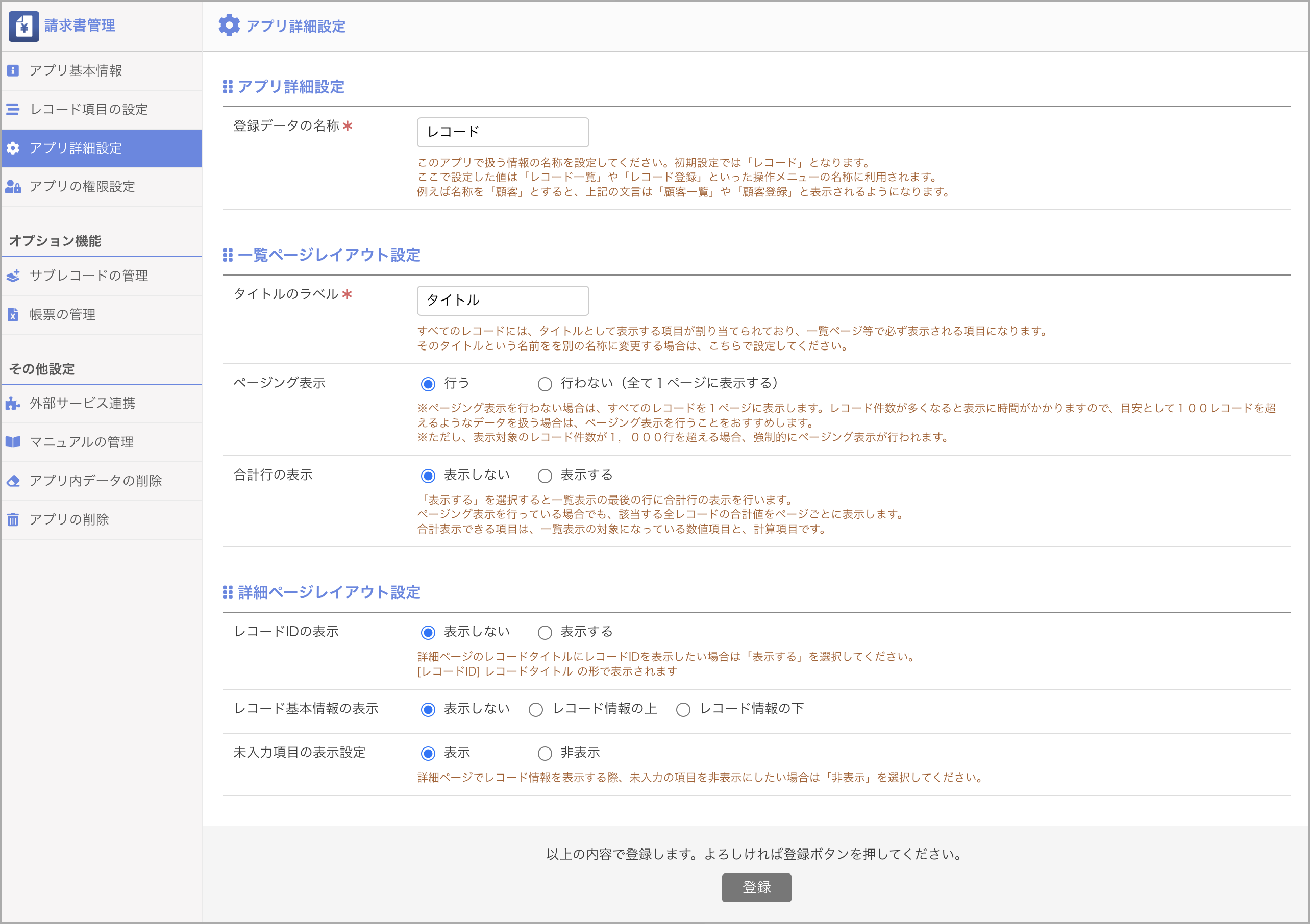Open アプリの権限設定 menu item

pyautogui.click(x=102, y=187)
